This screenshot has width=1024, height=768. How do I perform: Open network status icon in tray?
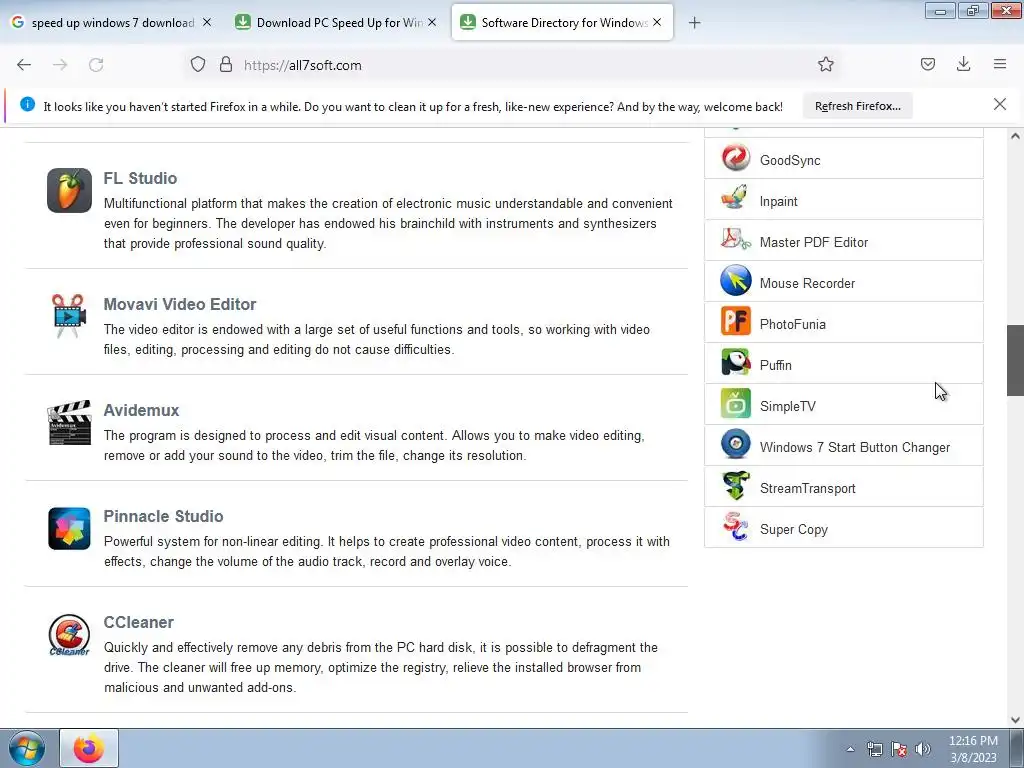tap(875, 749)
